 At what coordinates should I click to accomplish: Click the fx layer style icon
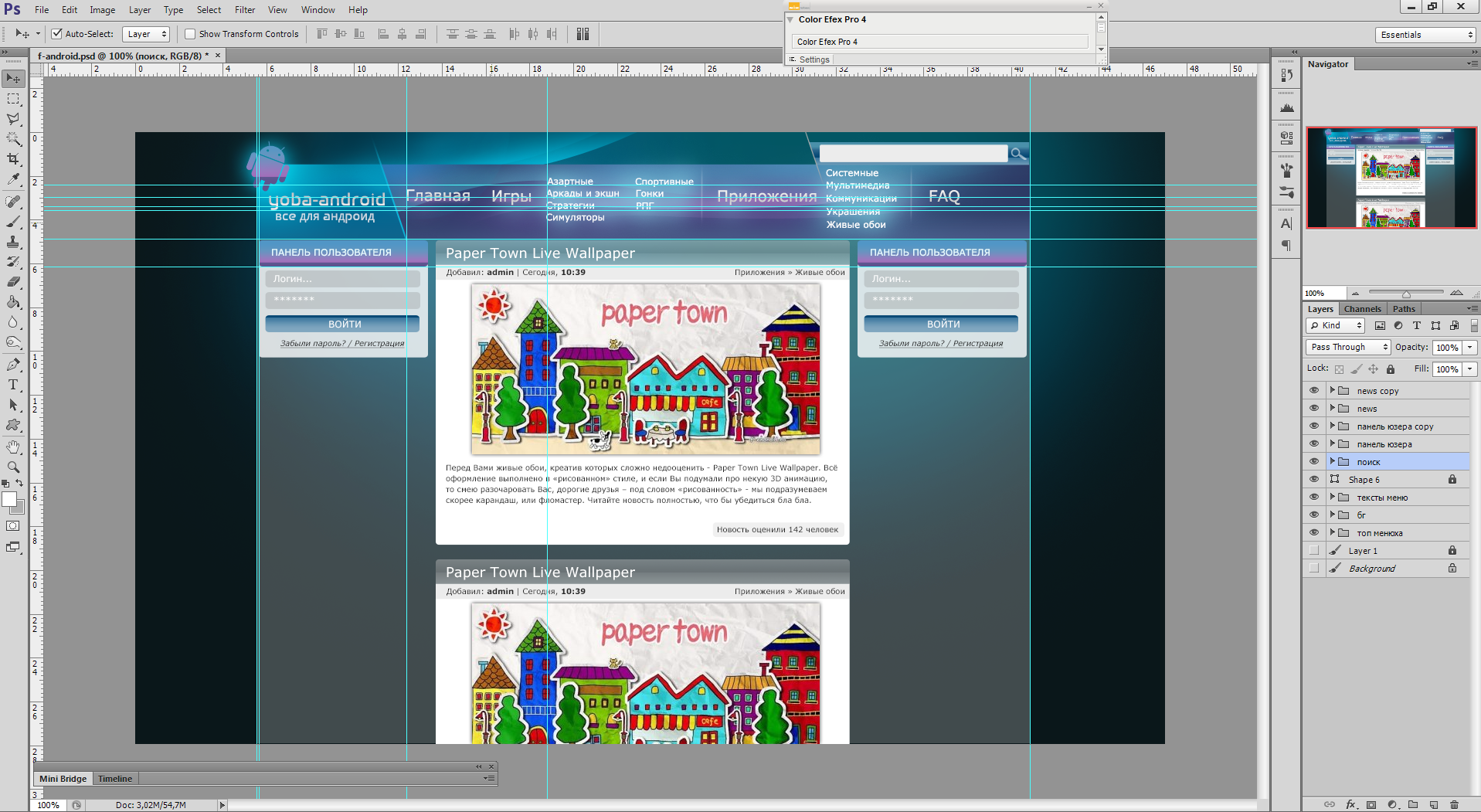click(1351, 804)
